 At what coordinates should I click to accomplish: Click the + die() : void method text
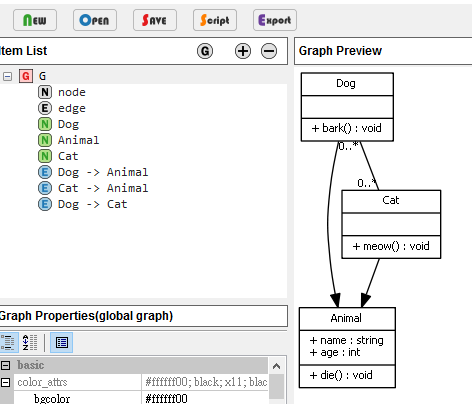pos(341,375)
